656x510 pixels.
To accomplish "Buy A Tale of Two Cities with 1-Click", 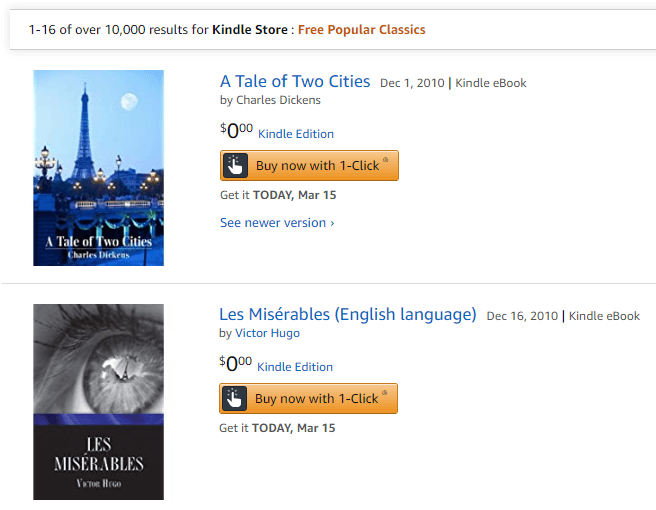I will point(317,165).
